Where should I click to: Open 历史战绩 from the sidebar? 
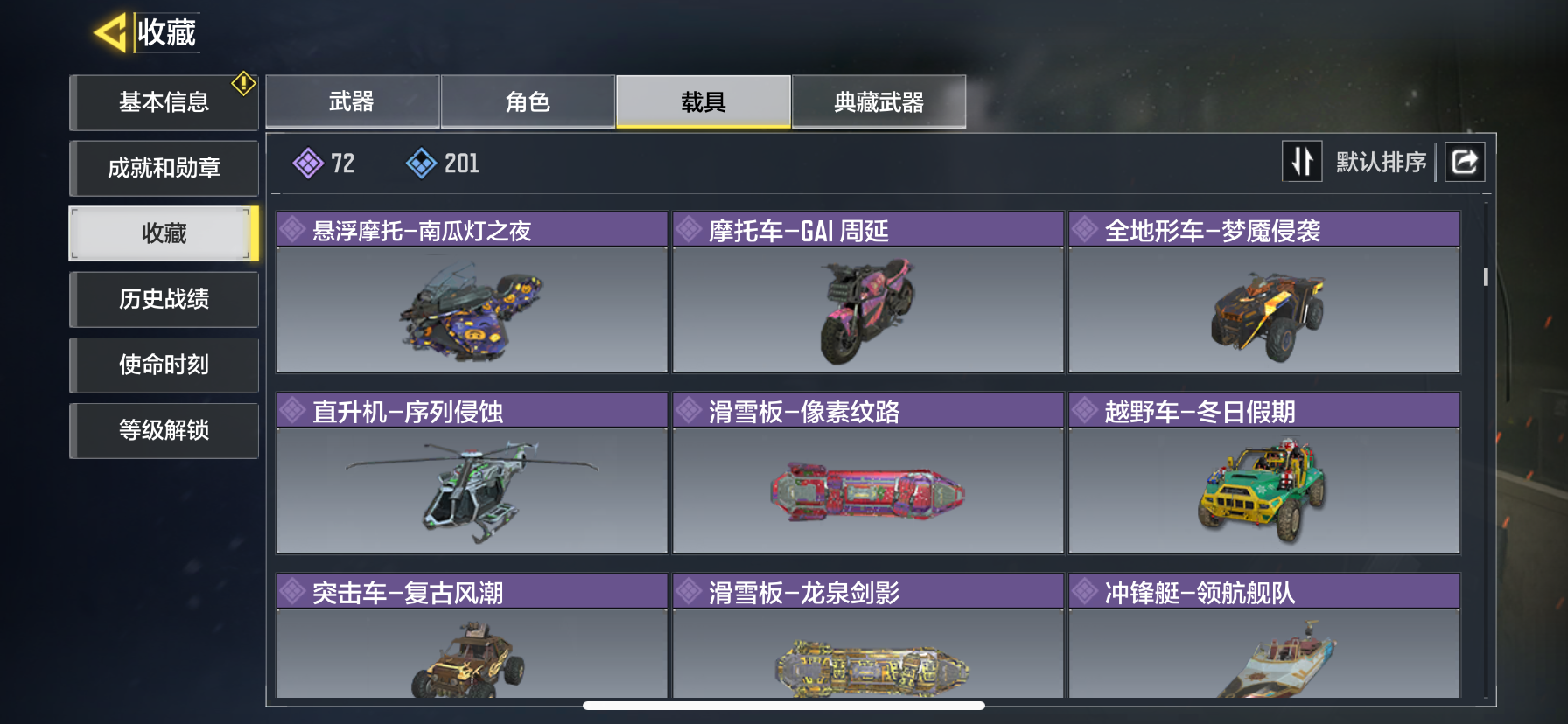(x=164, y=299)
